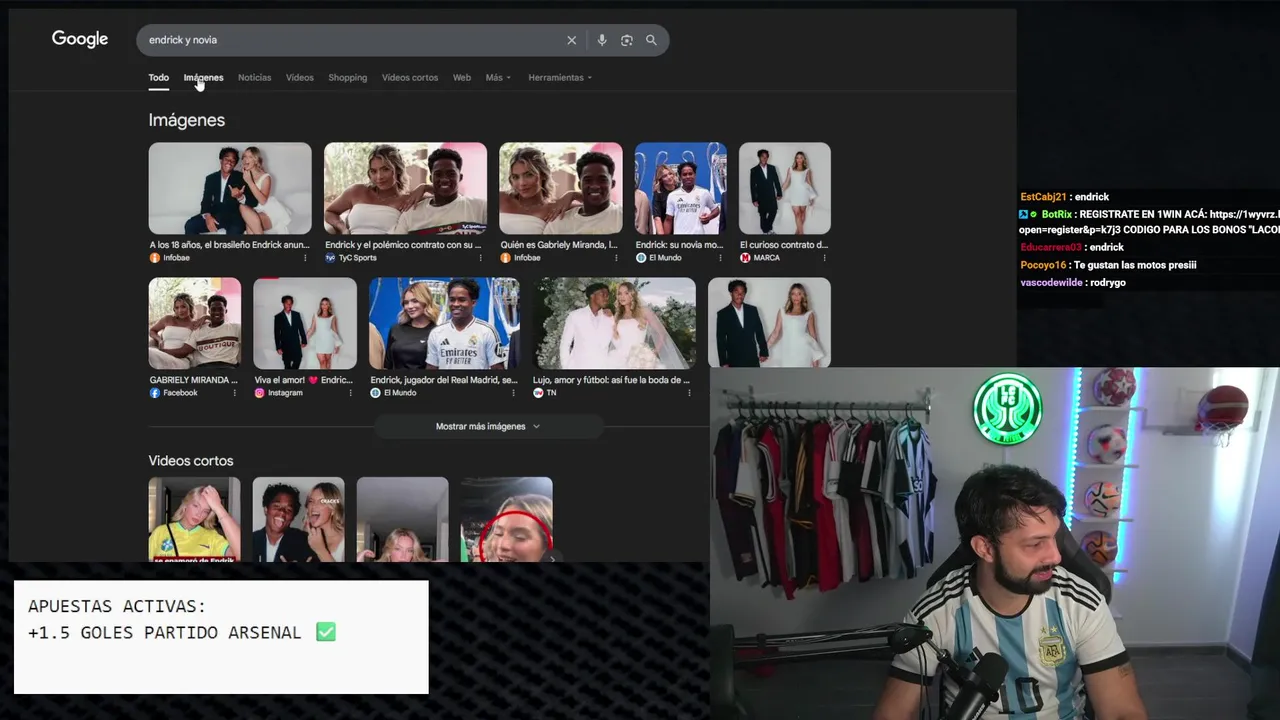Click the Google logo

coord(80,39)
